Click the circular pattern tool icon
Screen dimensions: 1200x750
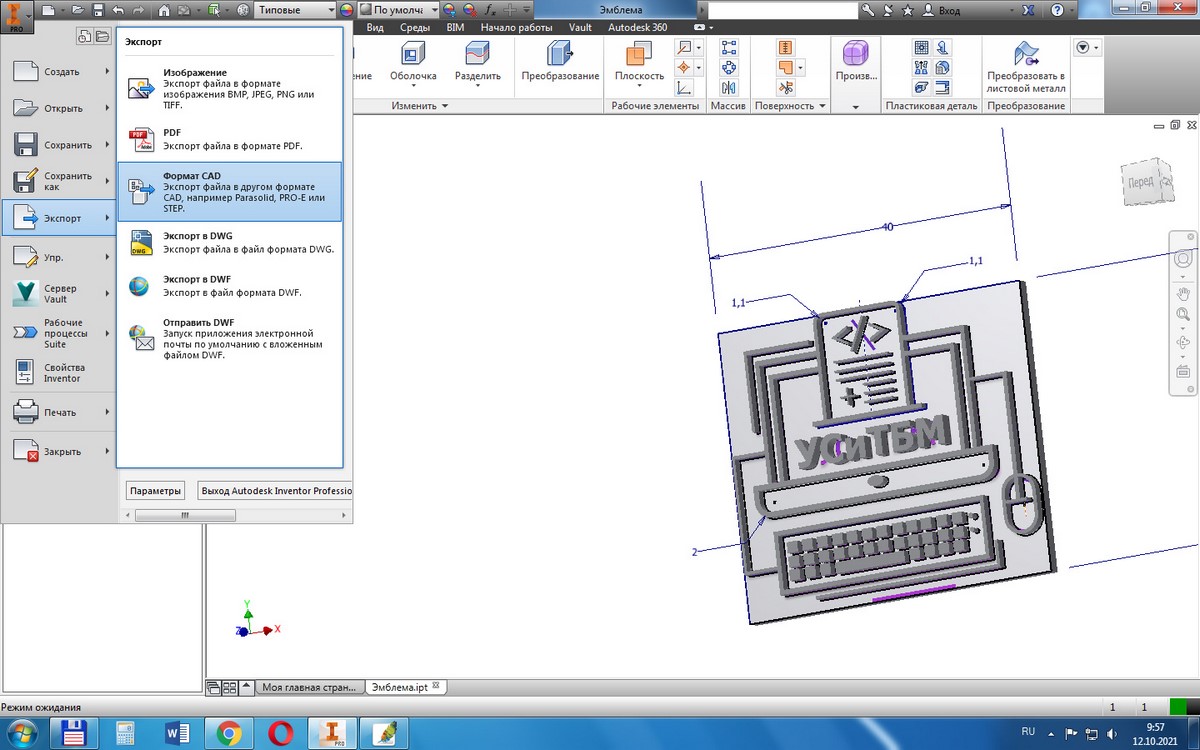point(728,67)
